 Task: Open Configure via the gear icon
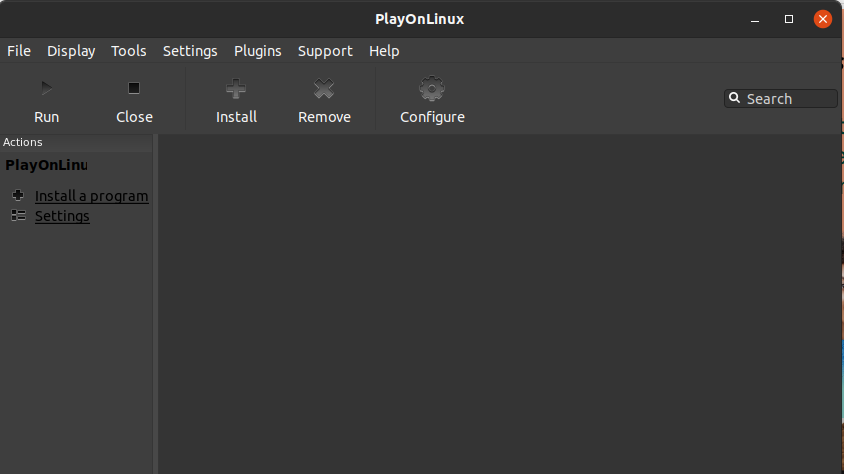[432, 89]
